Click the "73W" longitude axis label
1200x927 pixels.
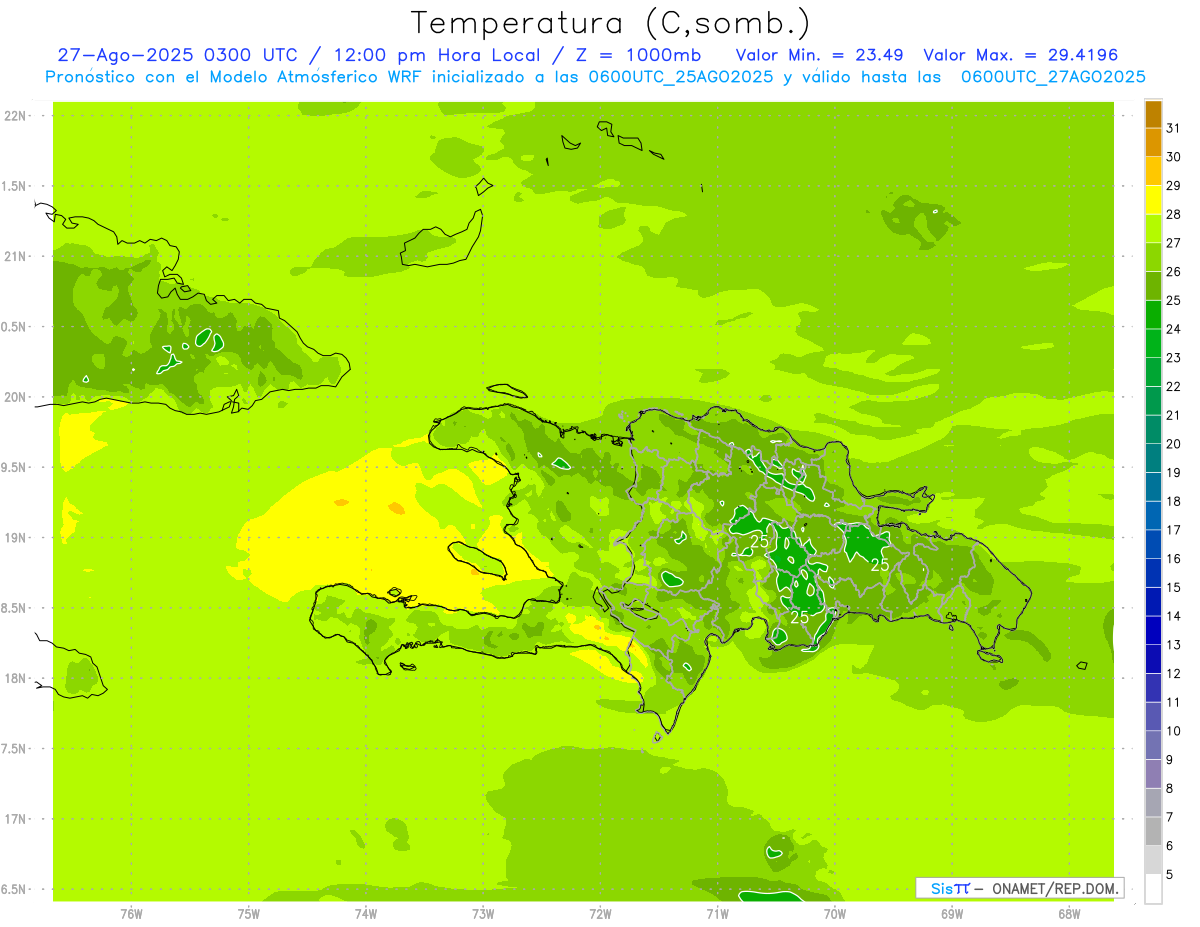click(x=483, y=913)
